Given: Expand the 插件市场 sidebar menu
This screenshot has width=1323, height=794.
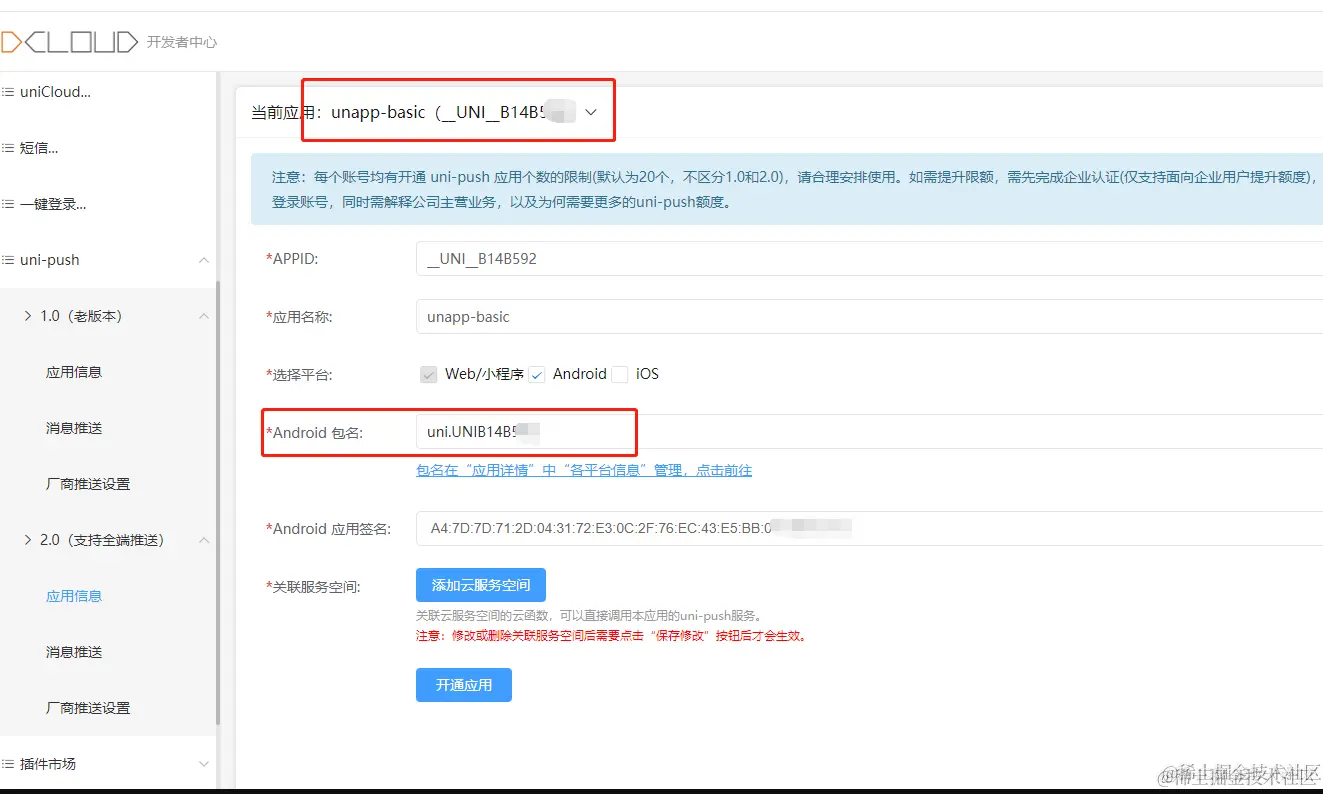Looking at the screenshot, I should 204,764.
